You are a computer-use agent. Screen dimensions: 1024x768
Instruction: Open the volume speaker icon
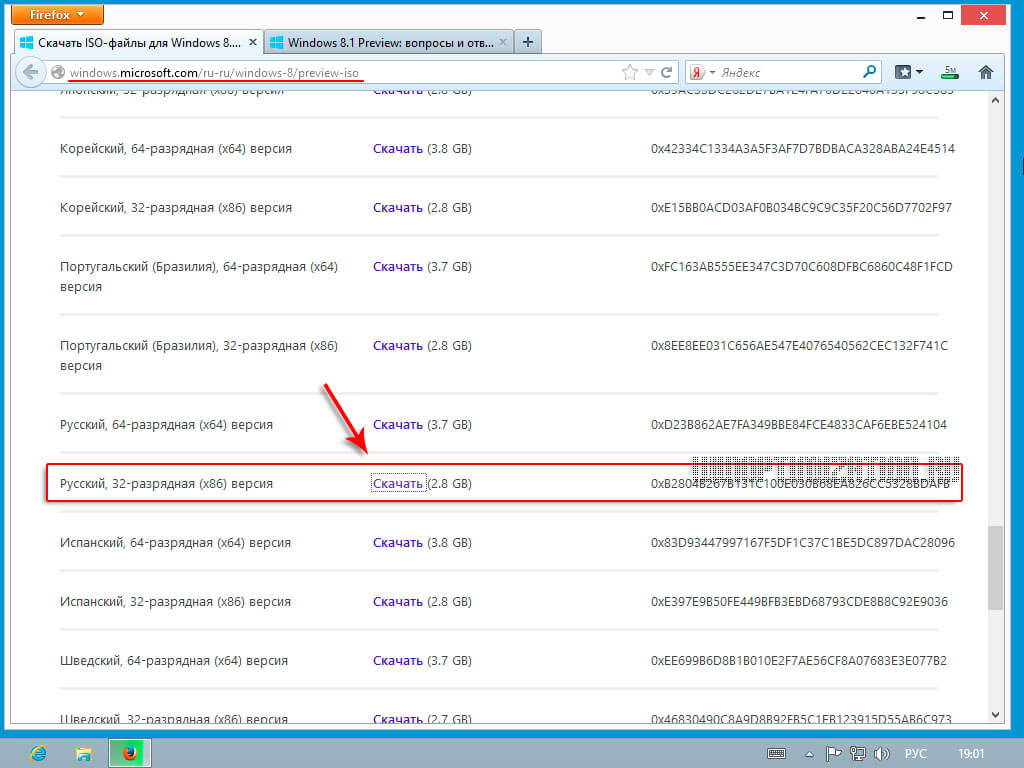pyautogui.click(x=882, y=753)
